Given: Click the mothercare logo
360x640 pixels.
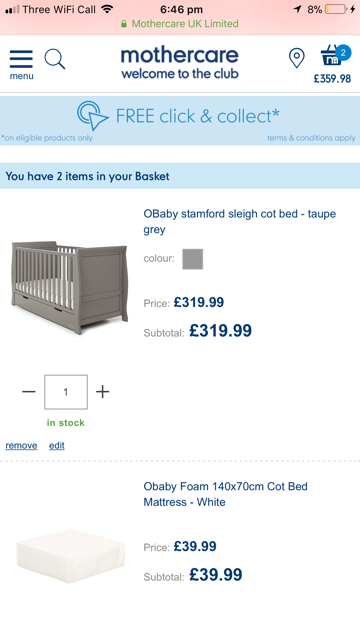Looking at the screenshot, I should coord(180,62).
